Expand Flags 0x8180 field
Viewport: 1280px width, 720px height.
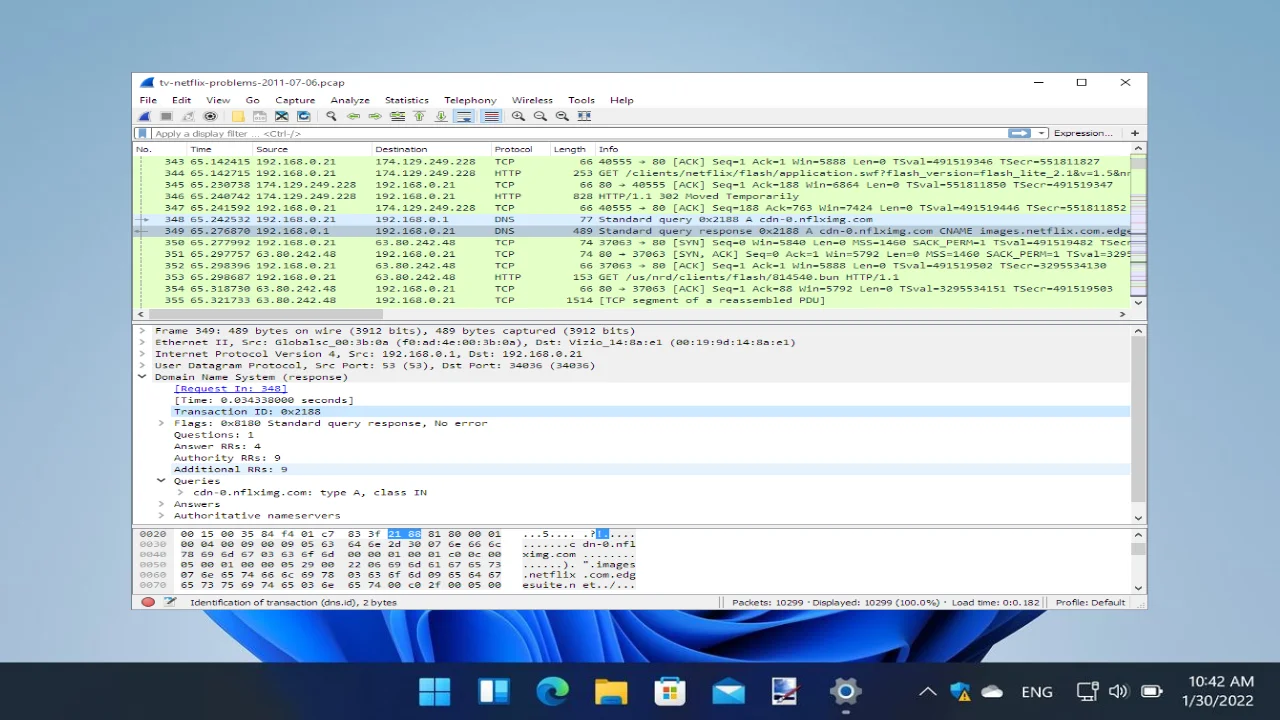[x=161, y=423]
